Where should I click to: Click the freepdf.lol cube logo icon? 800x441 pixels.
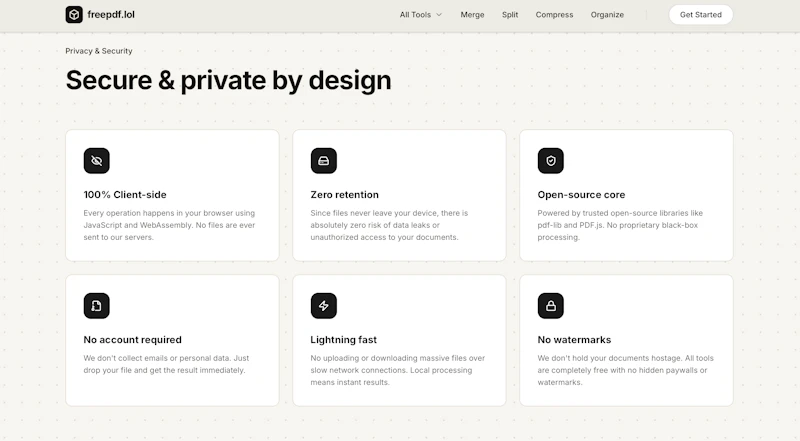[74, 15]
